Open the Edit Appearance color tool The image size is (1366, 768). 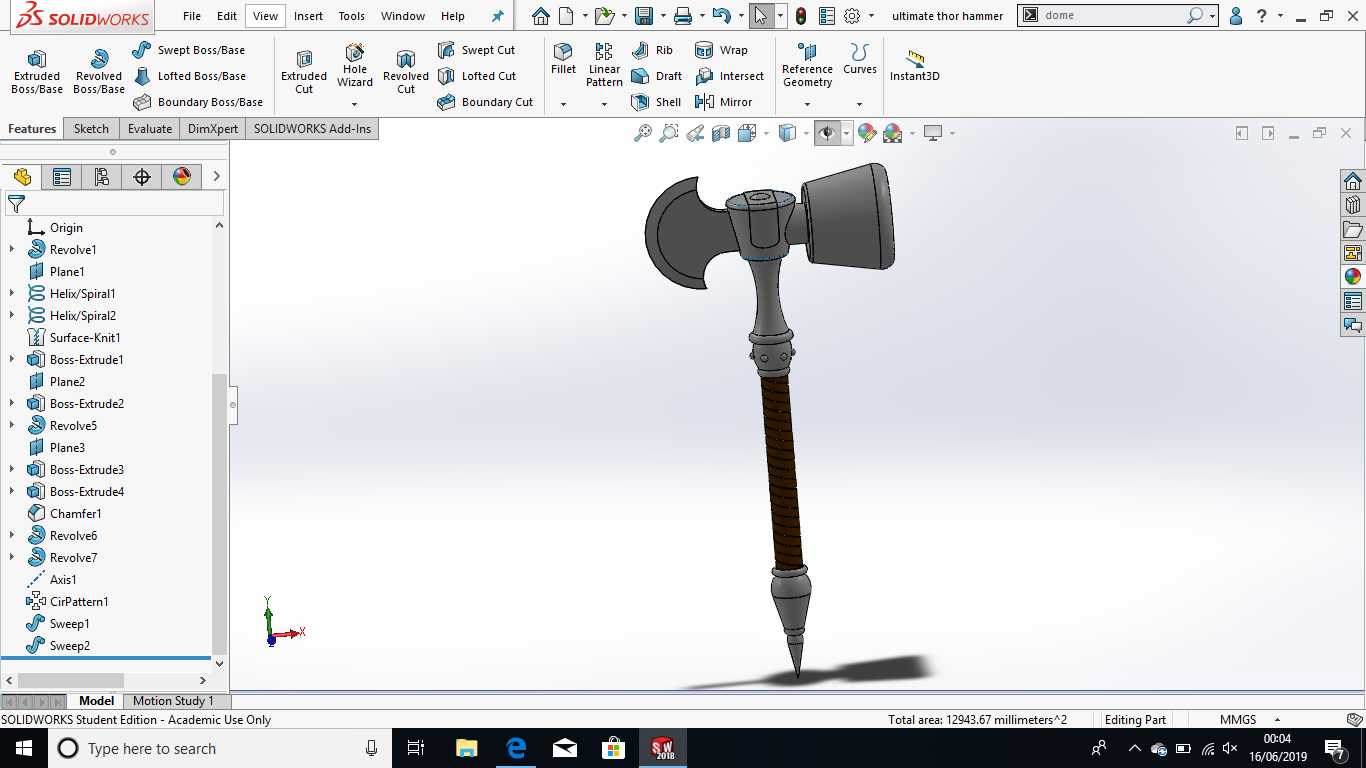coord(866,133)
